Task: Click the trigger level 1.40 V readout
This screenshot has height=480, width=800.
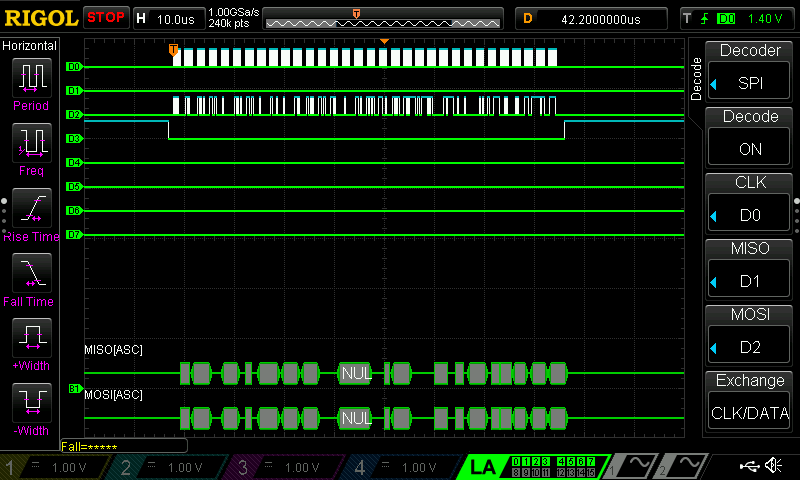Action: [x=765, y=18]
